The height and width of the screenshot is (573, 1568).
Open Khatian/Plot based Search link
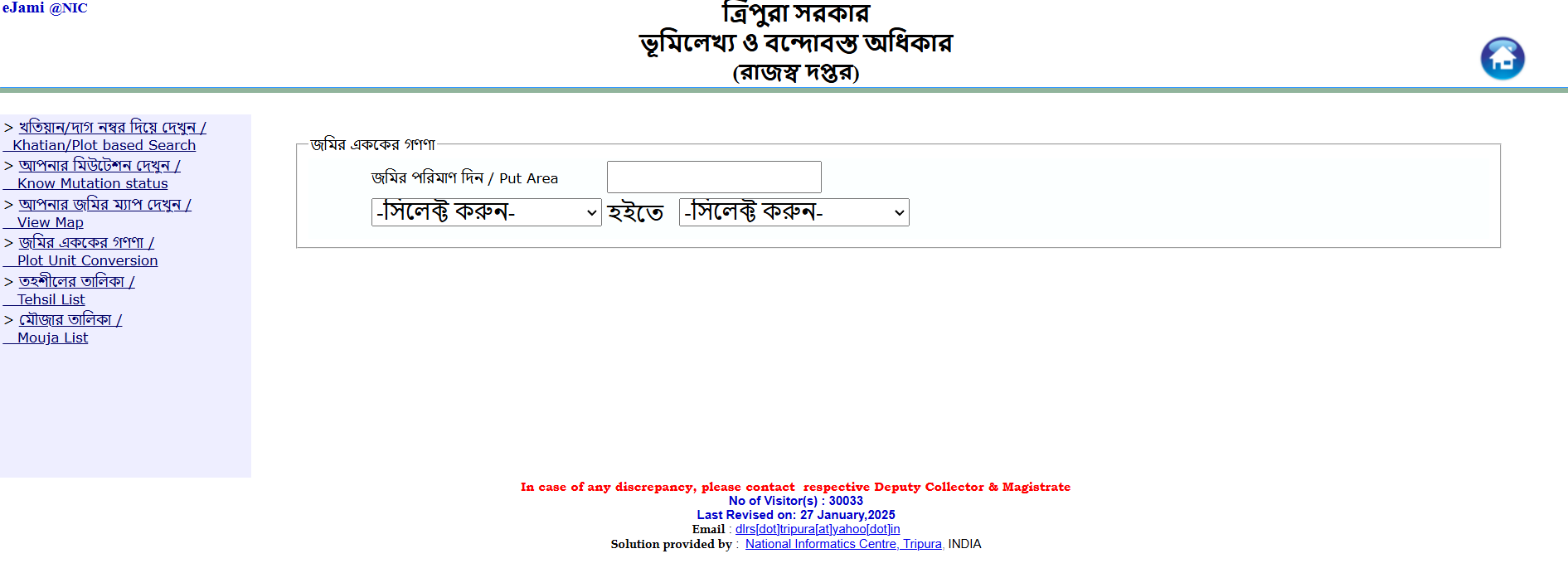(104, 137)
